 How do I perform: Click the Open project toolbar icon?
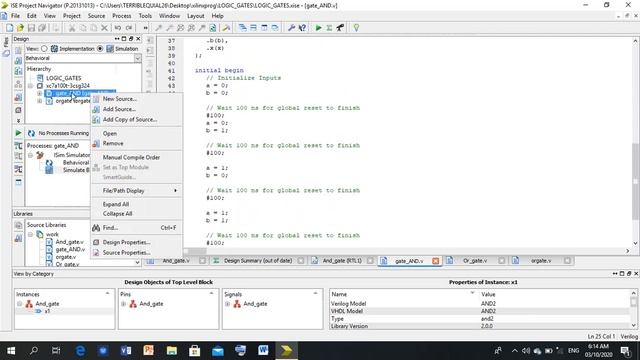point(20,28)
